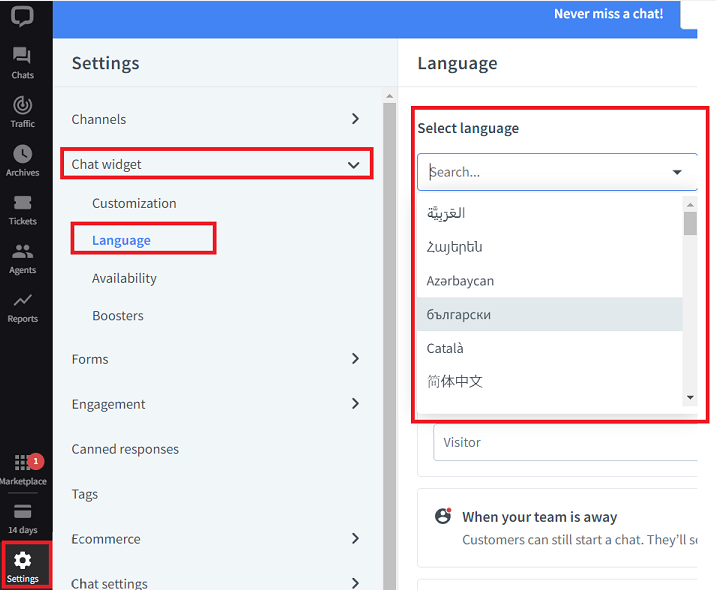Select Customization under Chat widget

[x=134, y=203]
